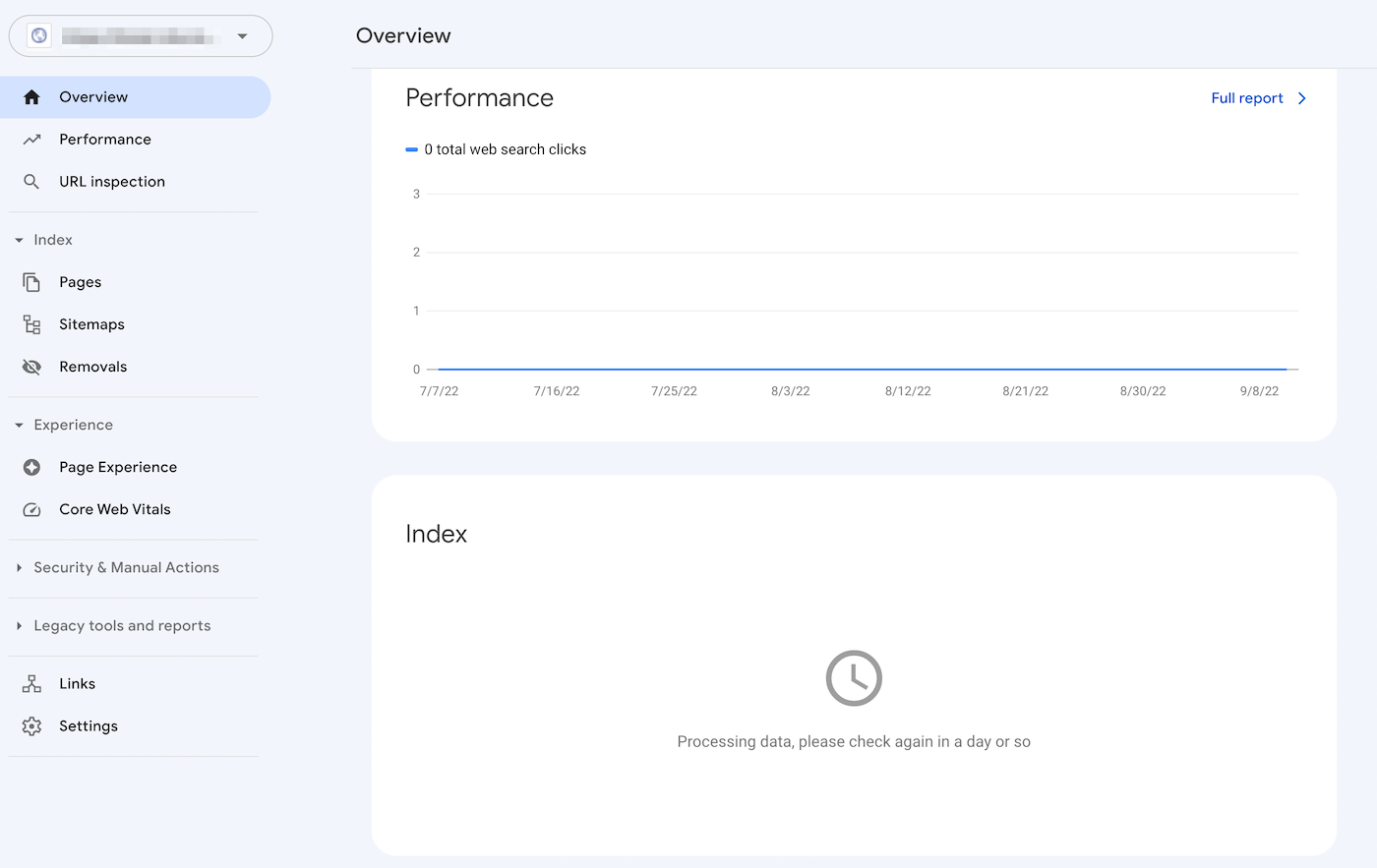Select the Pages icon in the sidebar
The image size is (1377, 868).
(x=31, y=282)
